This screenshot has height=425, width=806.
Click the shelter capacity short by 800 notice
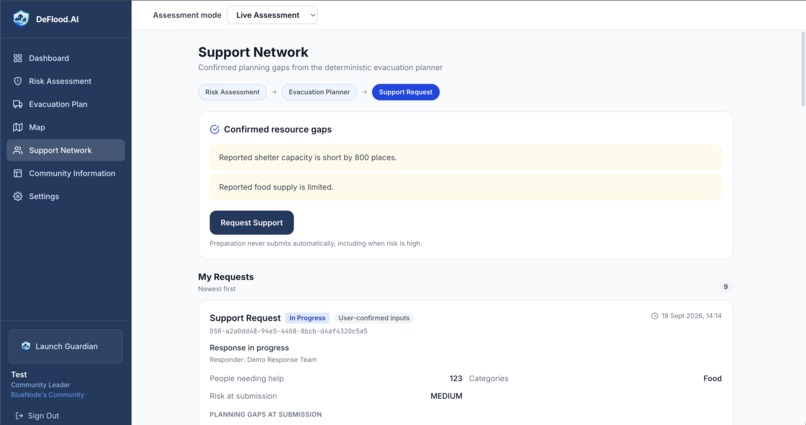tap(465, 157)
